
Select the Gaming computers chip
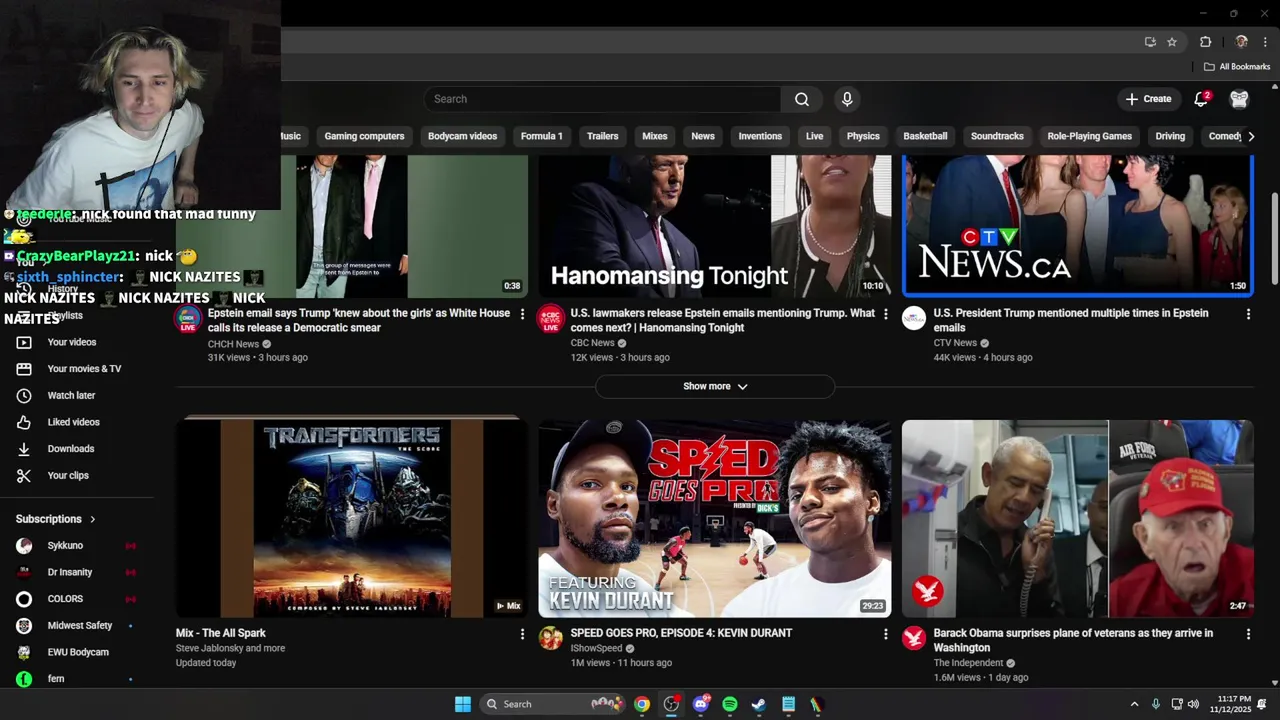pos(364,136)
